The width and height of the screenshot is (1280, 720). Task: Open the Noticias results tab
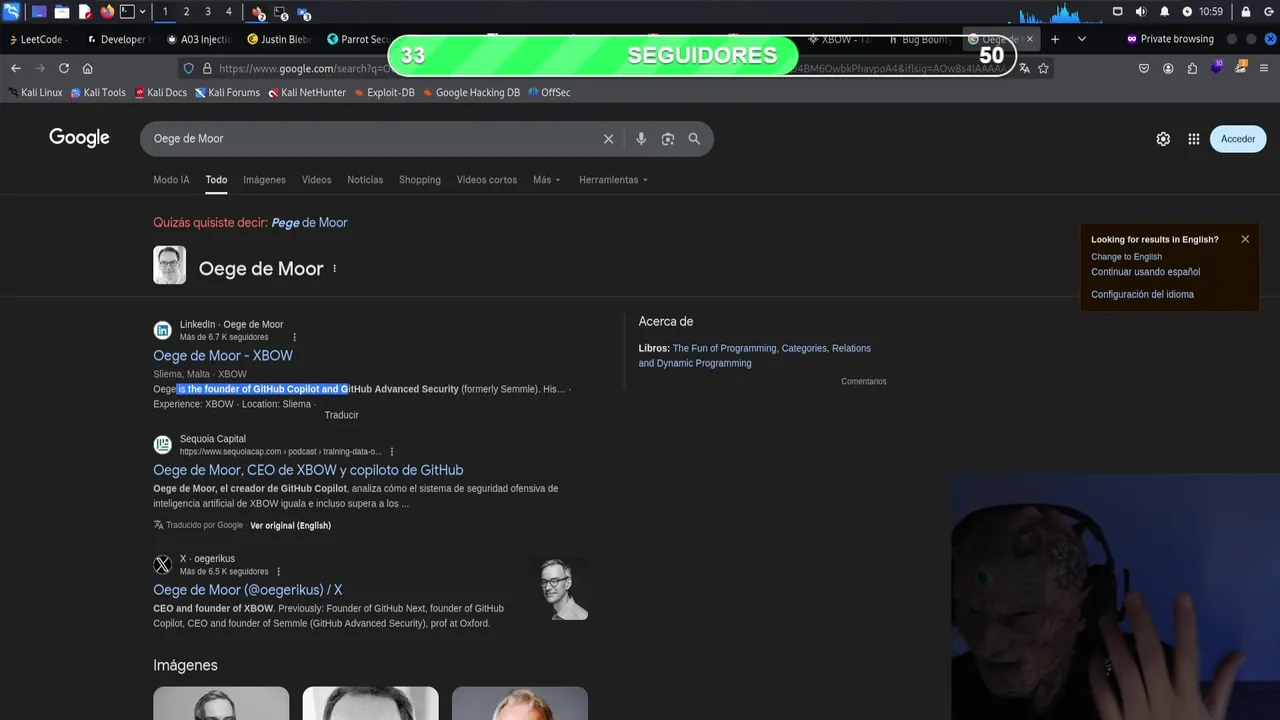click(365, 180)
